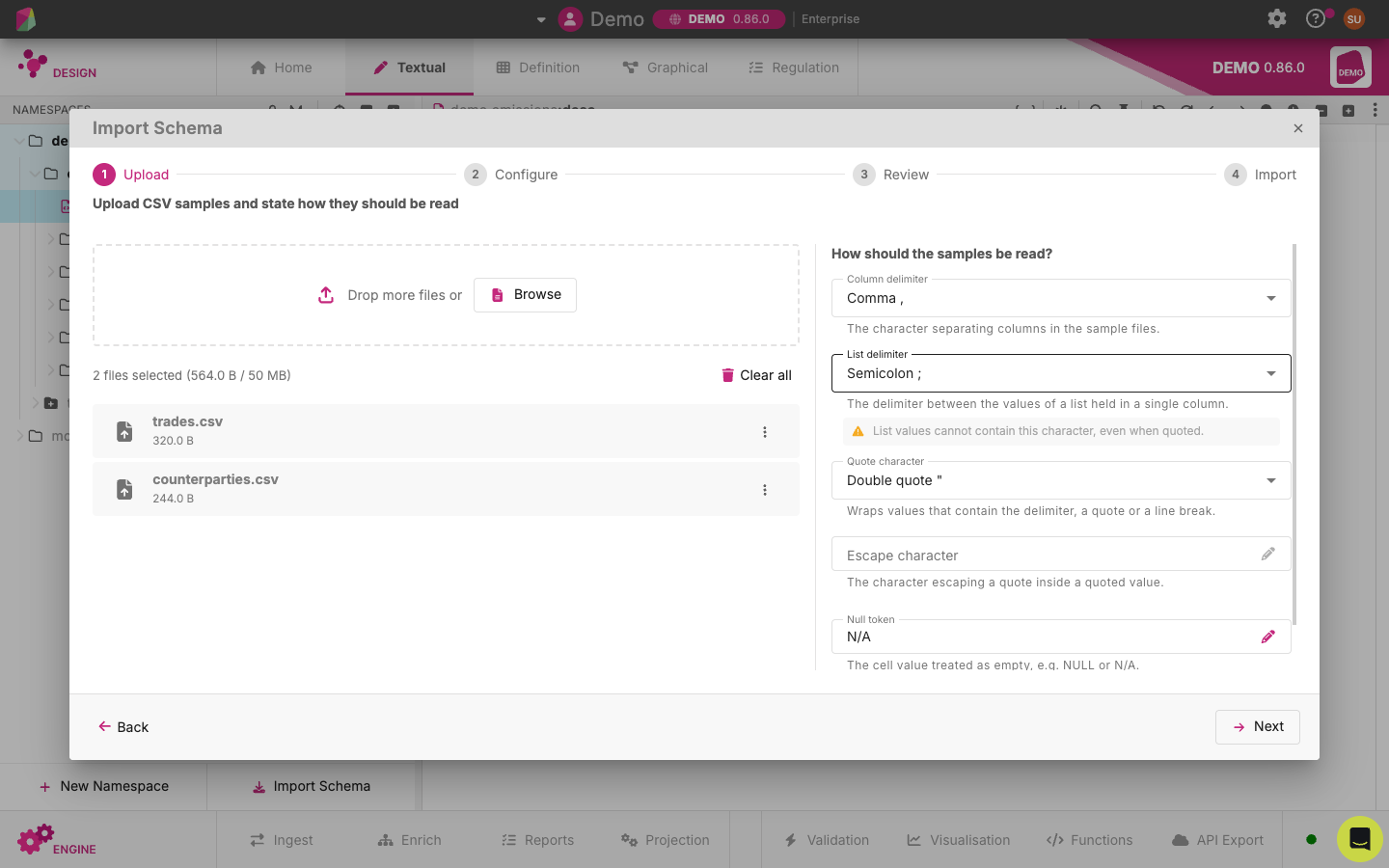
Task: Go to the Review step
Action: tap(891, 175)
